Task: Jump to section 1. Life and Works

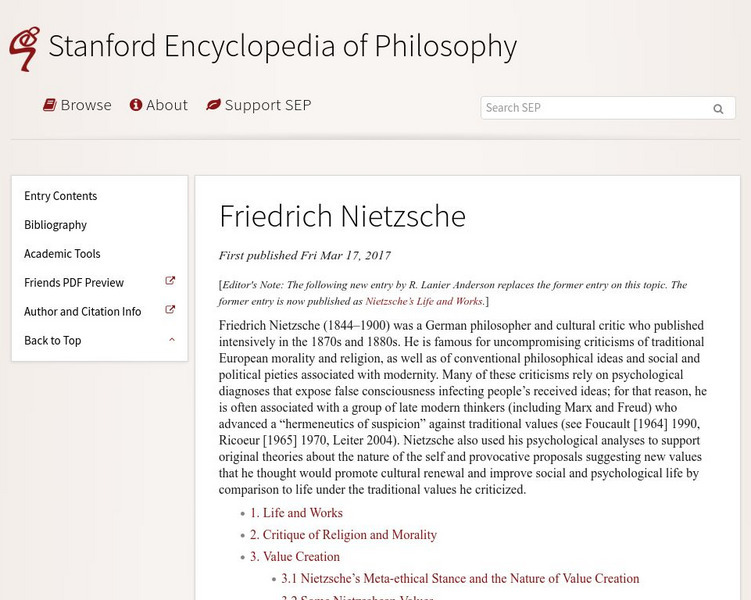Action: (296, 513)
